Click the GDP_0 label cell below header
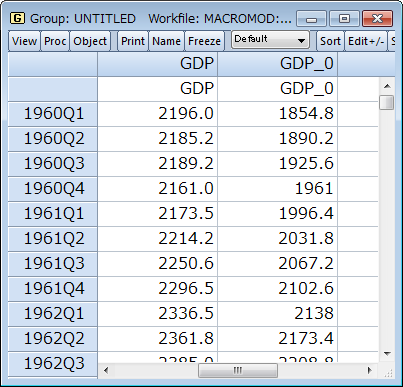403x387 pixels. click(x=277, y=89)
